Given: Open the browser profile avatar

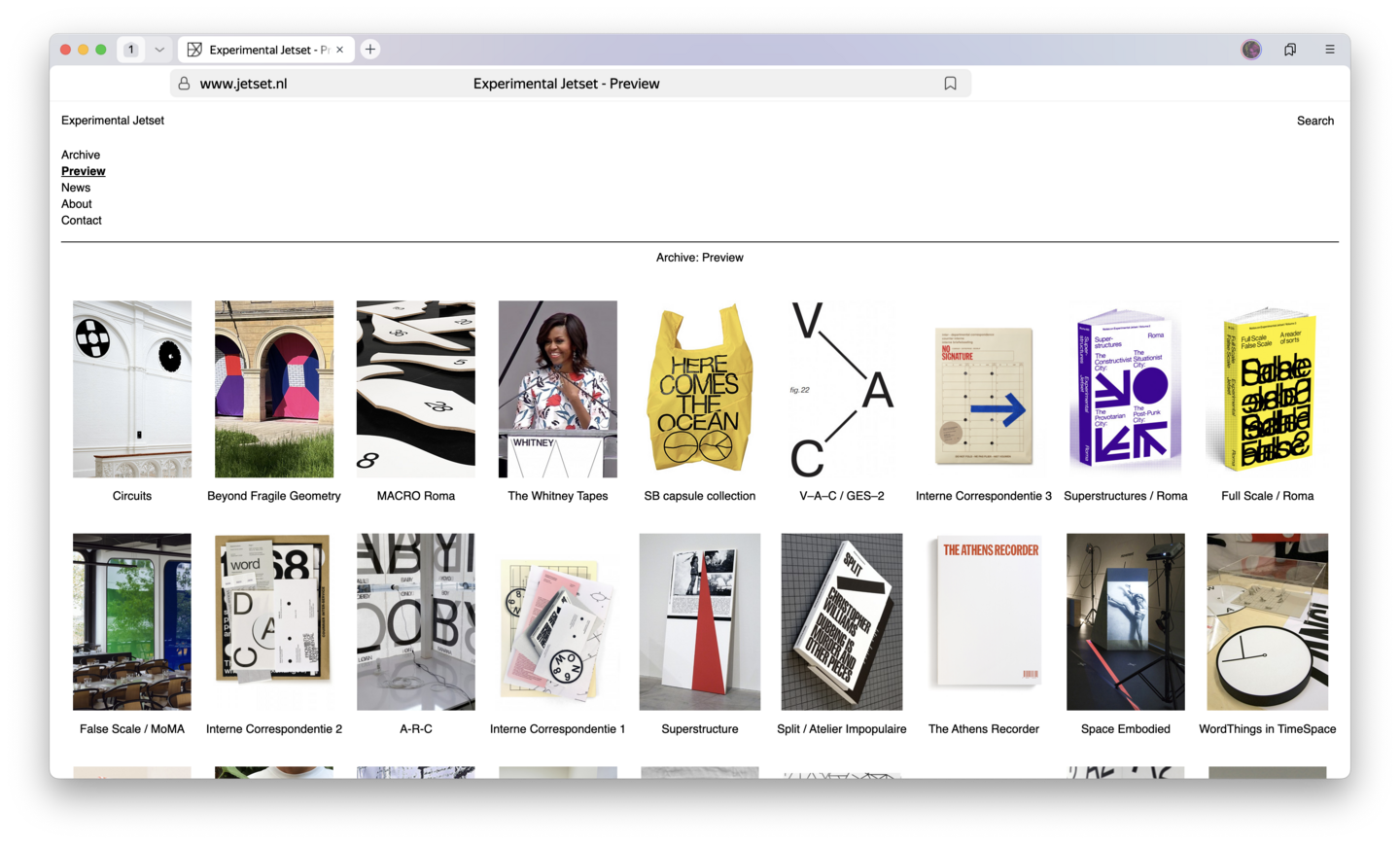Looking at the screenshot, I should click(x=1251, y=50).
